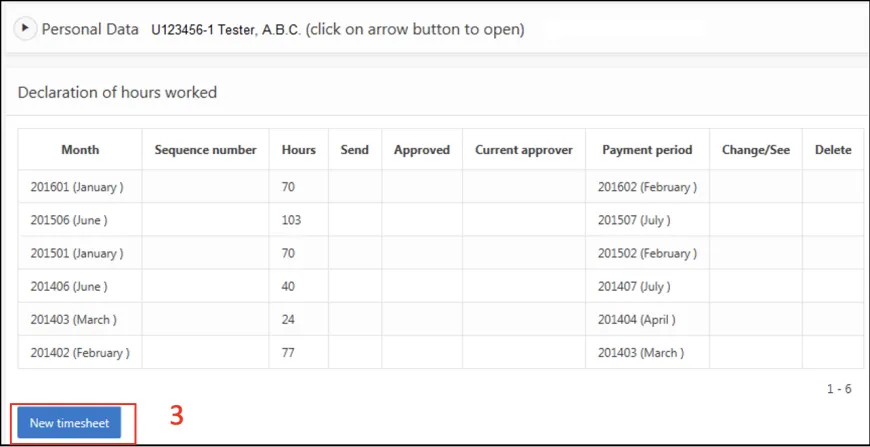Click the Send column header
Viewport: 870px width, 447px height.
click(355, 150)
